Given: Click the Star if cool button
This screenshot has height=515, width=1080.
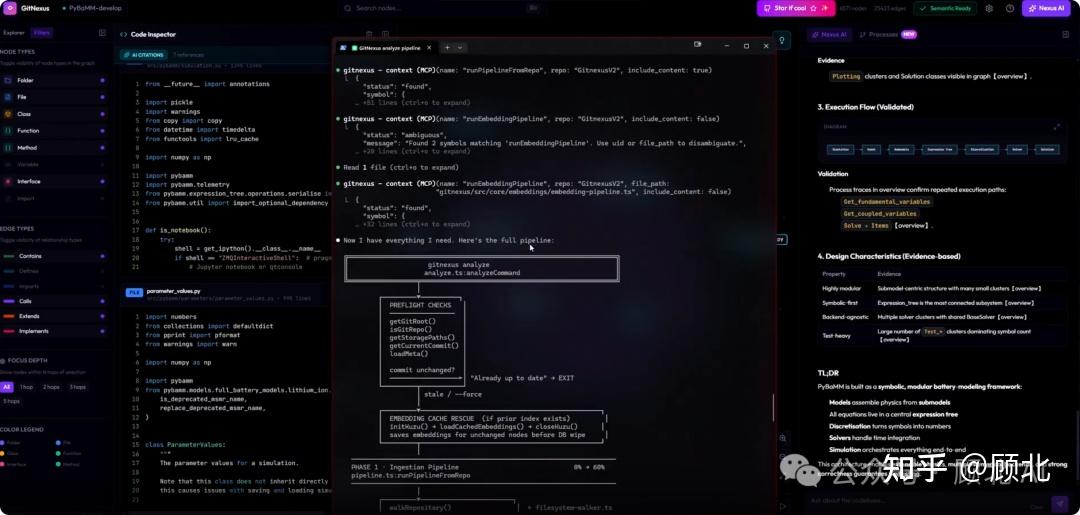Looking at the screenshot, I should point(796,8).
